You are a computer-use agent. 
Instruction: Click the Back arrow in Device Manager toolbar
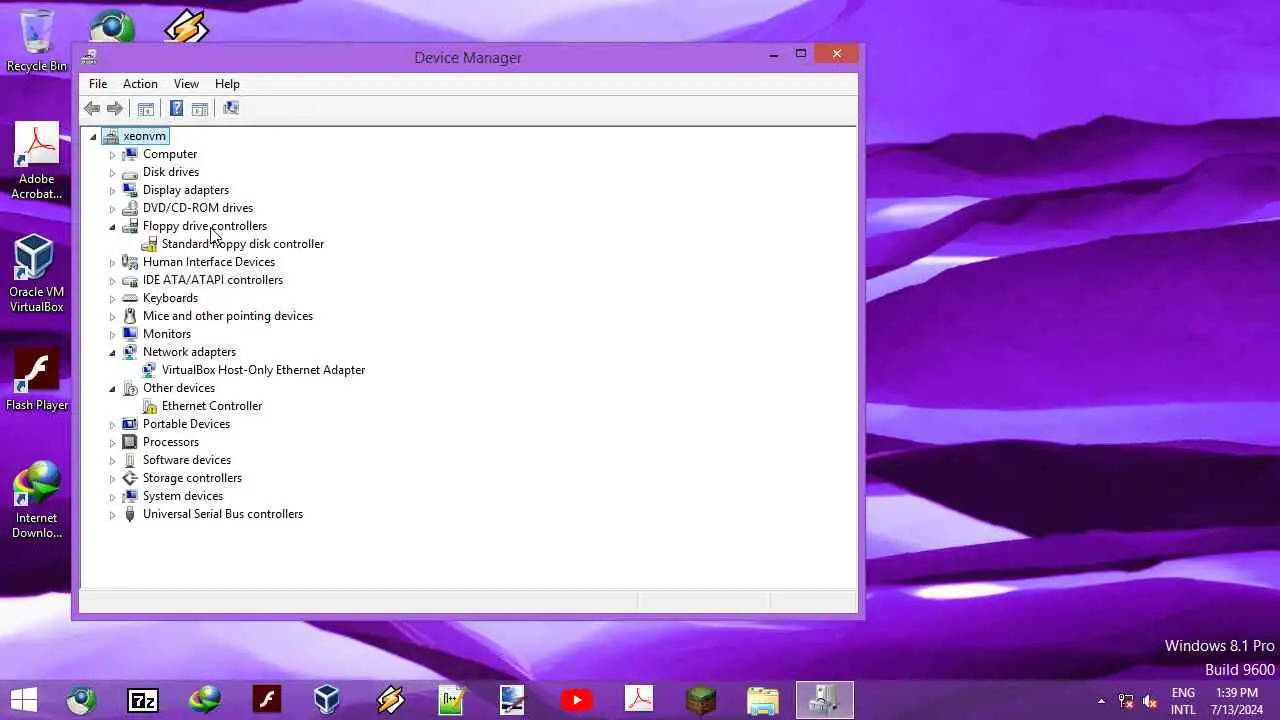point(92,108)
